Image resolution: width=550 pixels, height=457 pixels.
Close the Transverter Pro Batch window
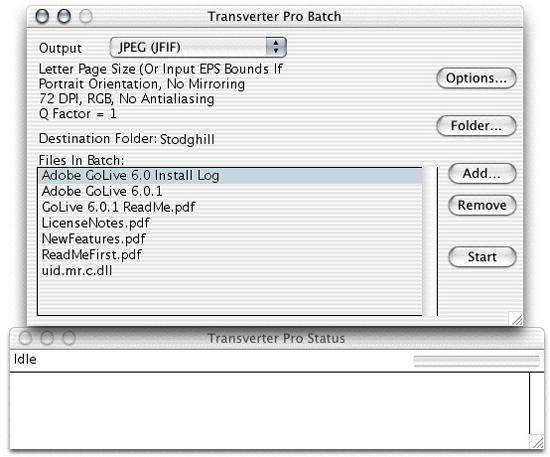tap(42, 16)
